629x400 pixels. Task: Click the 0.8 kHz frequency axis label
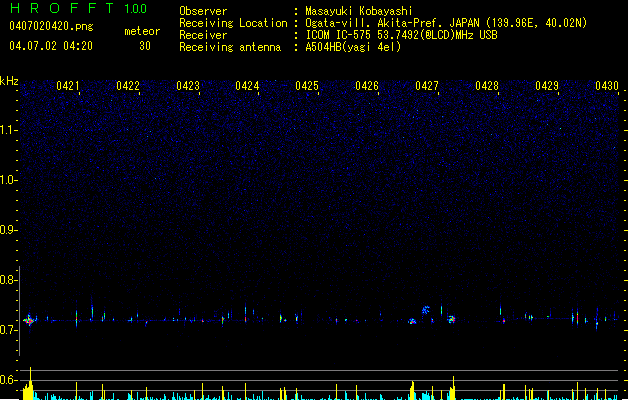8,280
